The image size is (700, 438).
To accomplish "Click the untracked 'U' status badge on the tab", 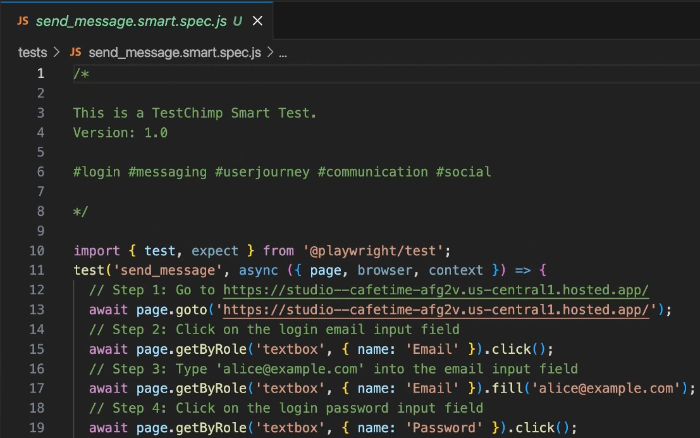I will pos(237,21).
